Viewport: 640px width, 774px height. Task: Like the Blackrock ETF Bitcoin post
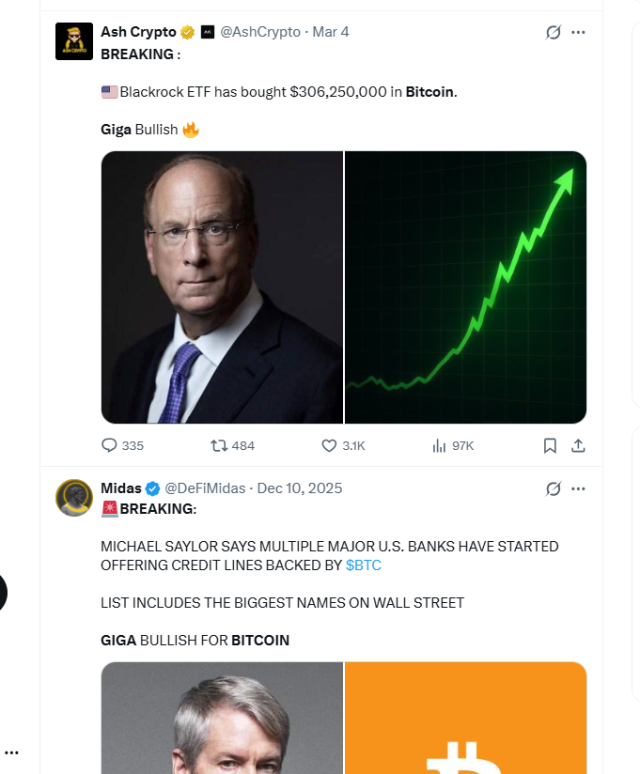329,446
